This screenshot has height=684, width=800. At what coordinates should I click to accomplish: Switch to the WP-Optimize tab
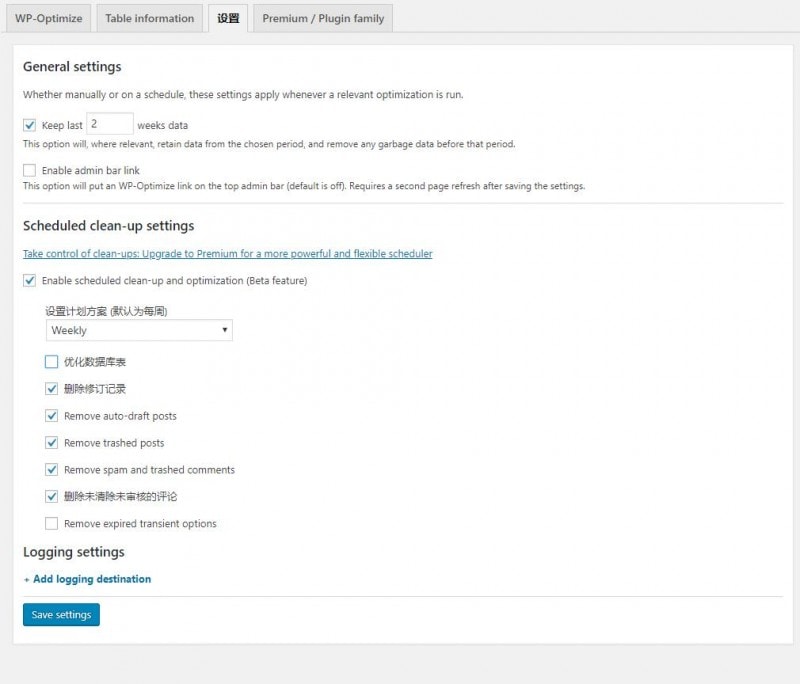click(47, 18)
